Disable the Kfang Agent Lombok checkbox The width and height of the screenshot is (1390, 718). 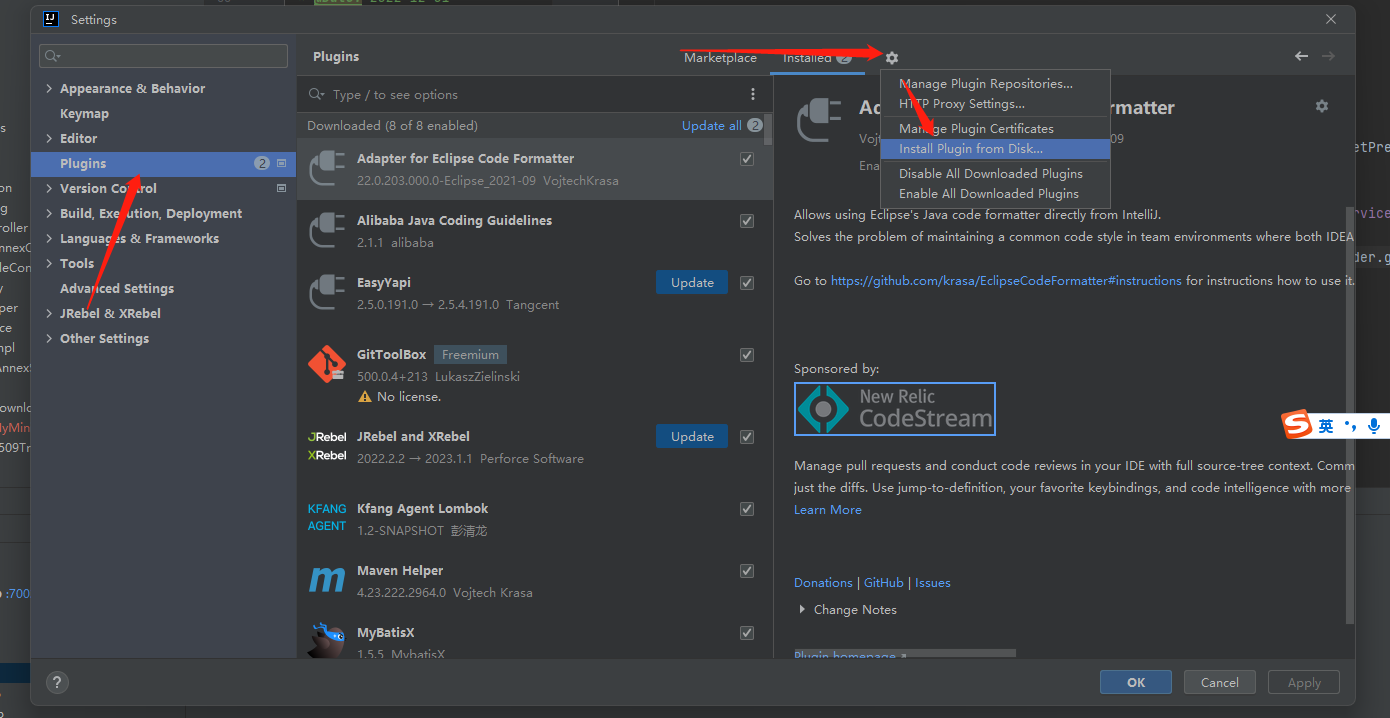click(747, 509)
